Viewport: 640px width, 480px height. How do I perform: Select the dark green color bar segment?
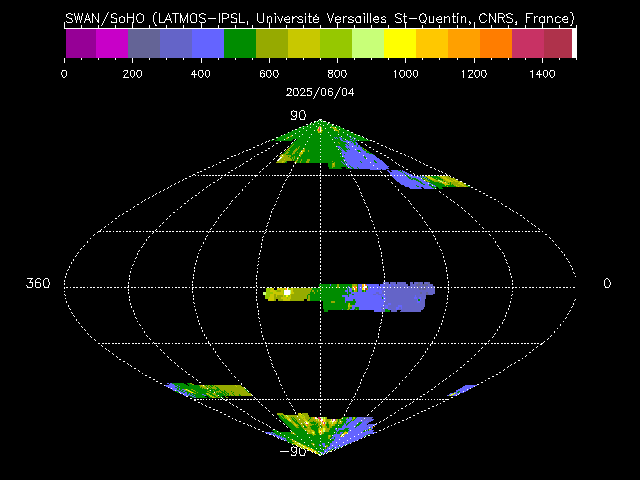[240, 43]
